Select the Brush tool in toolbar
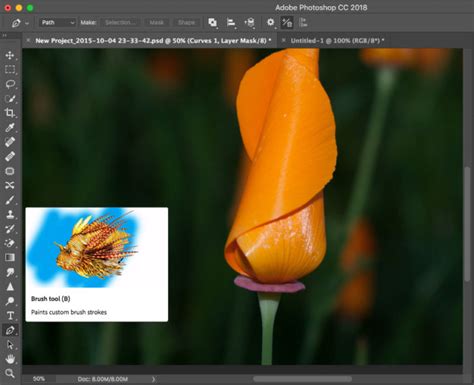The height and width of the screenshot is (385, 474). point(10,200)
